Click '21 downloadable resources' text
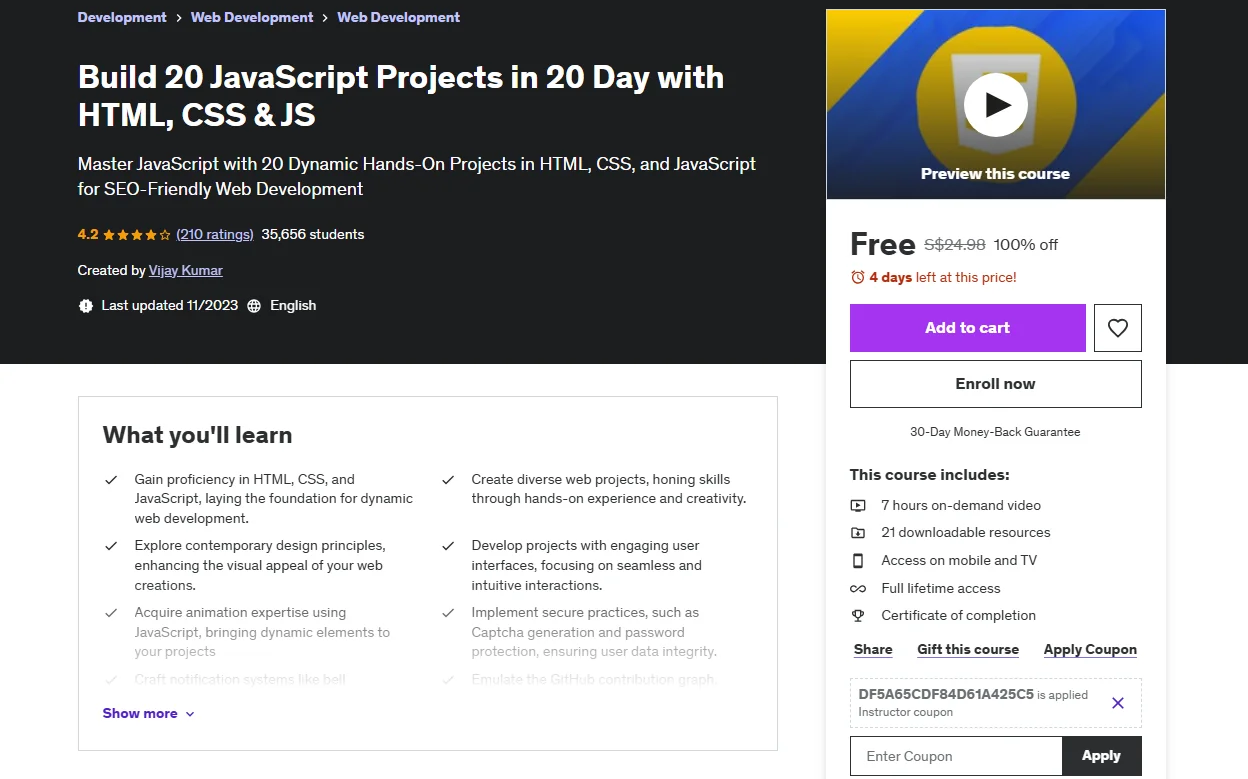 tap(966, 533)
